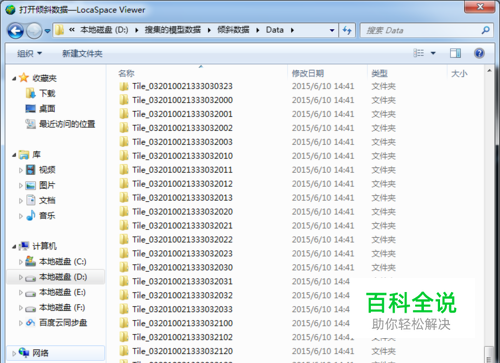Expand the 视频 library node
The width and height of the screenshot is (500, 363).
(x=21, y=170)
